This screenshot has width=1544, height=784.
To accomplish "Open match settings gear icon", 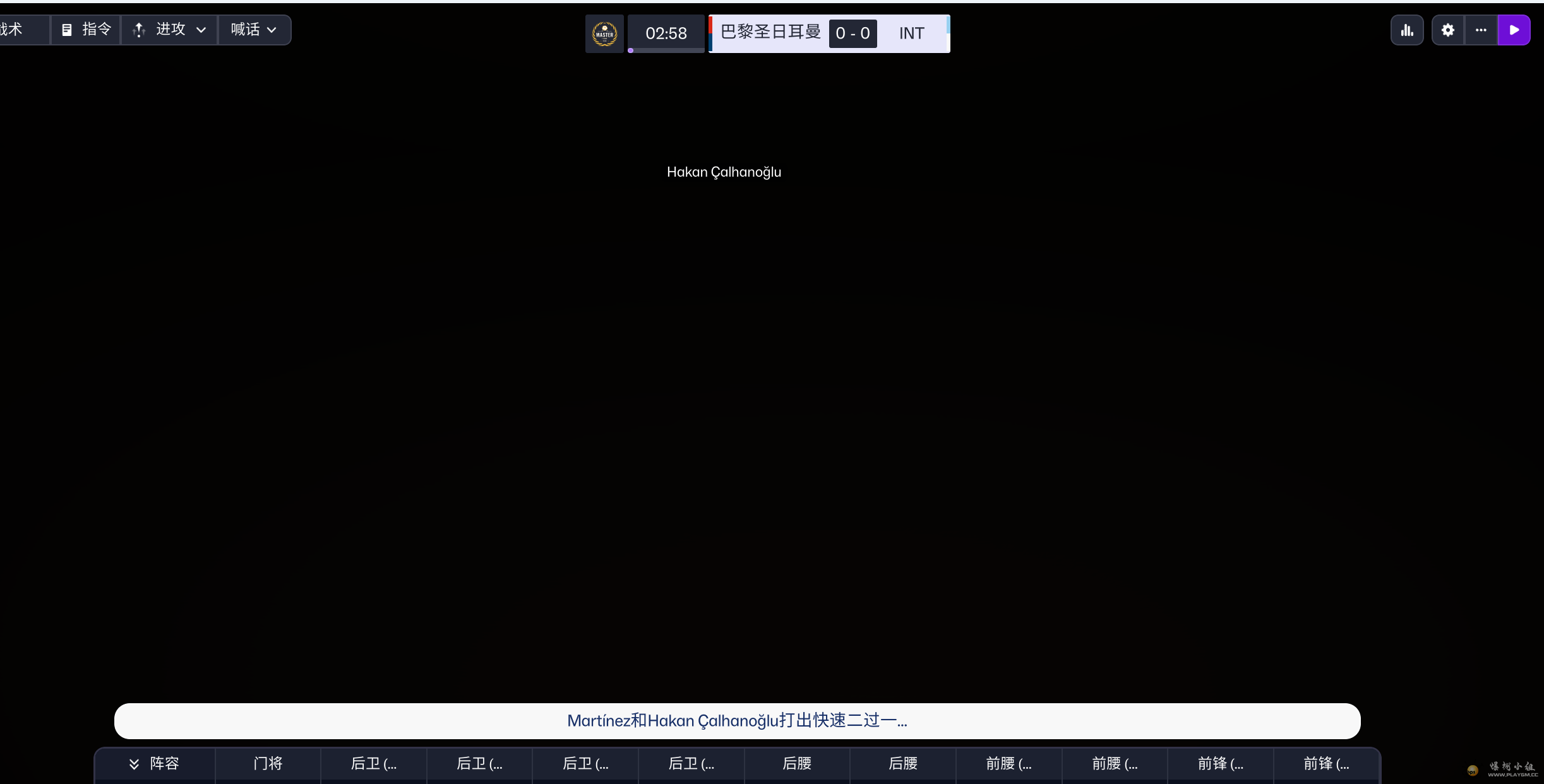I will (x=1448, y=30).
